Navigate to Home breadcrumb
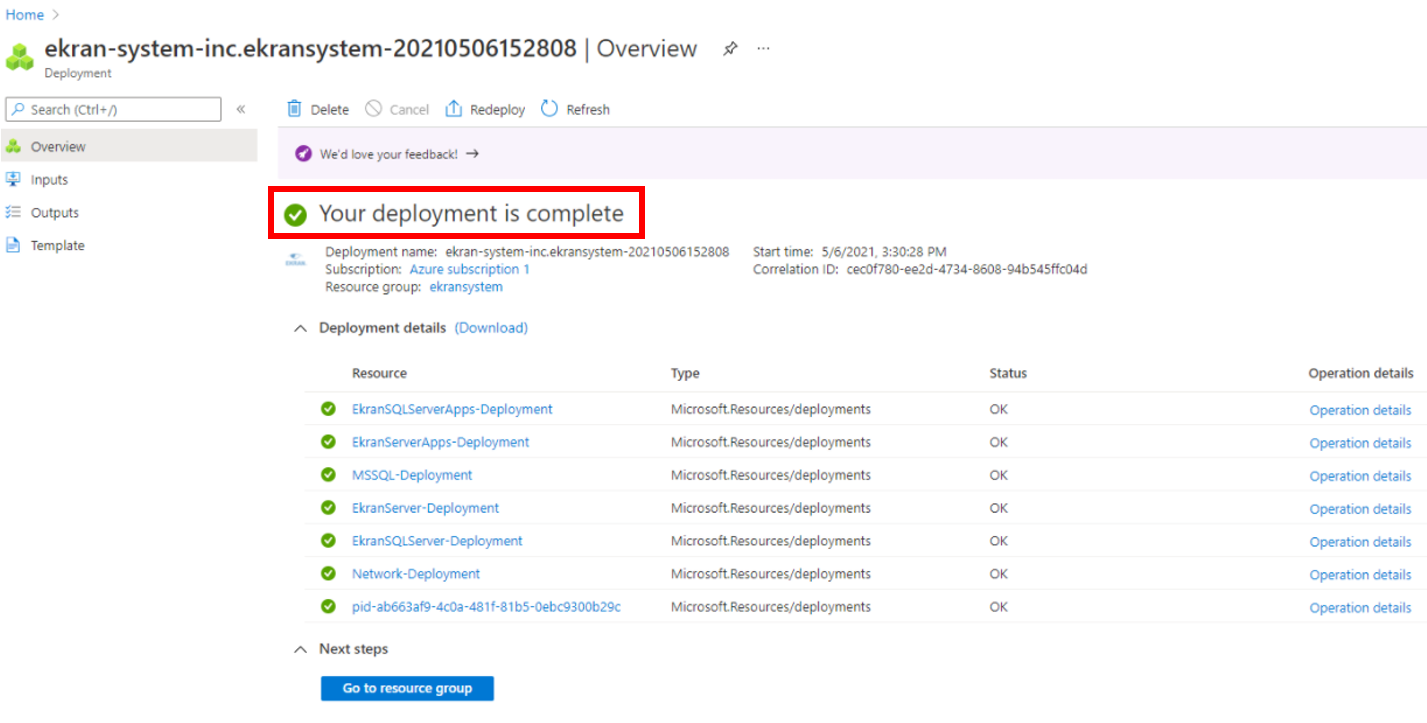 tap(25, 15)
